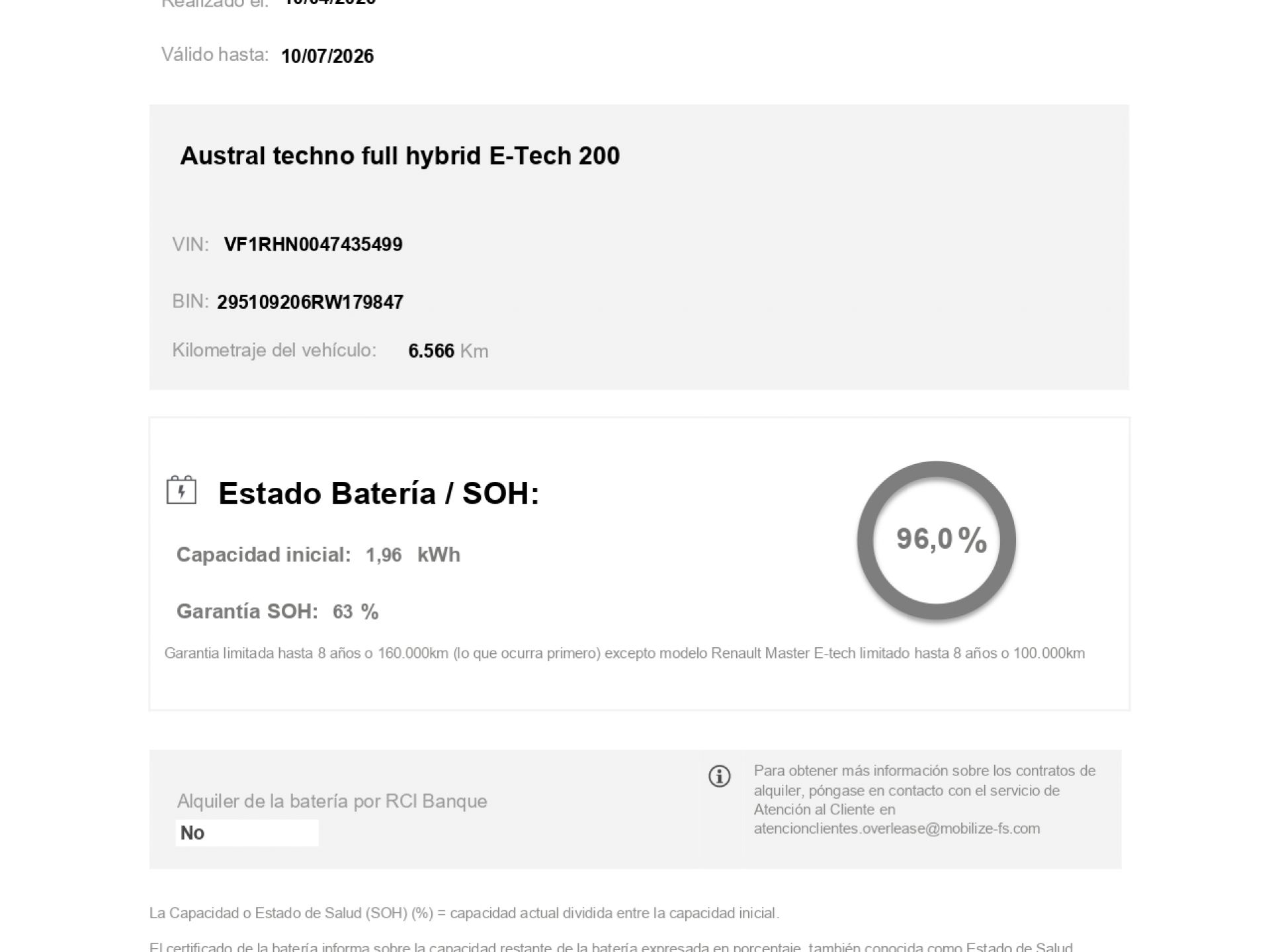Open the atencionclientes.overlease@mobilize-fs.com email link

(x=896, y=829)
